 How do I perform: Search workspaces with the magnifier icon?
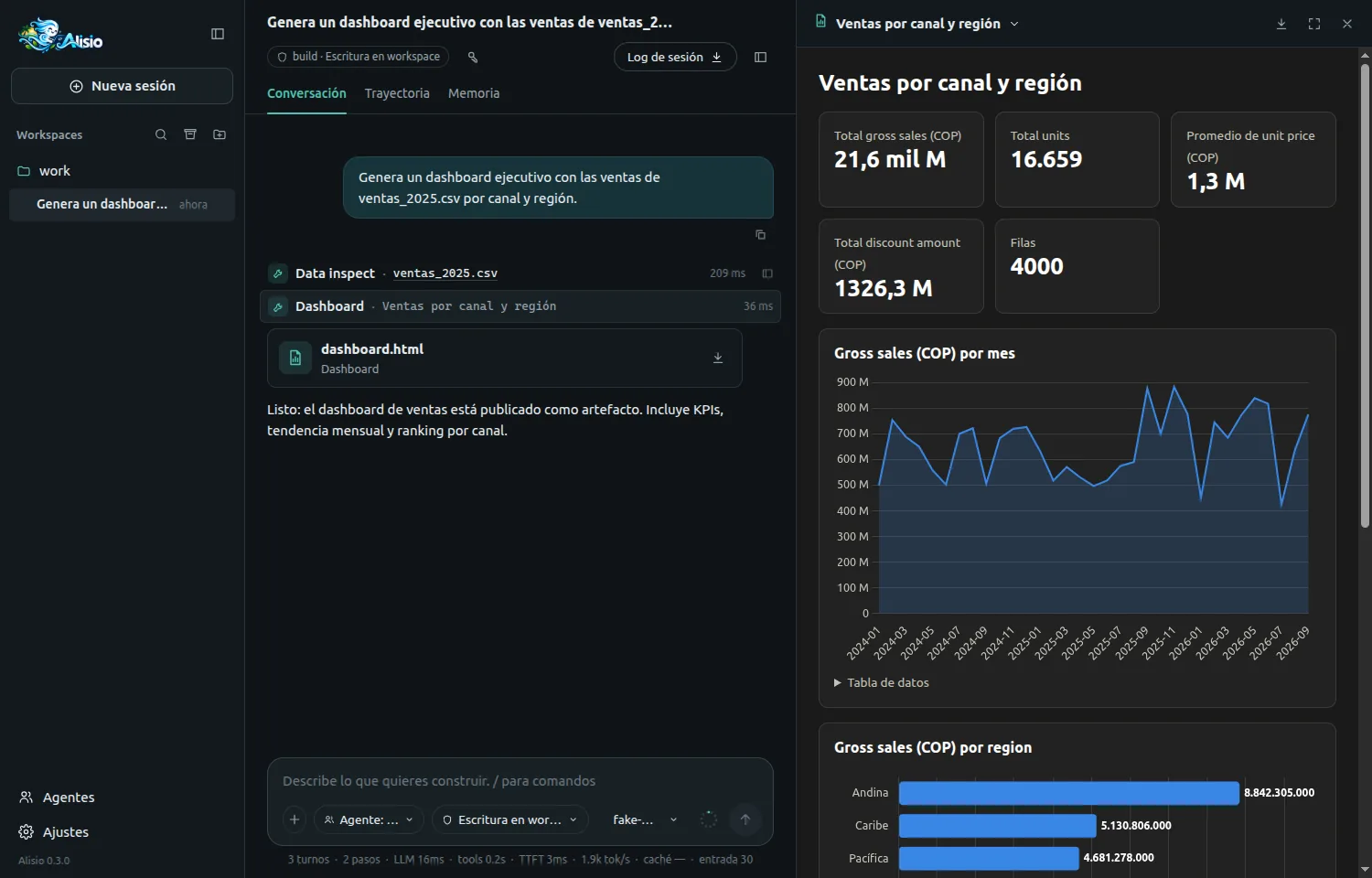coord(161,134)
